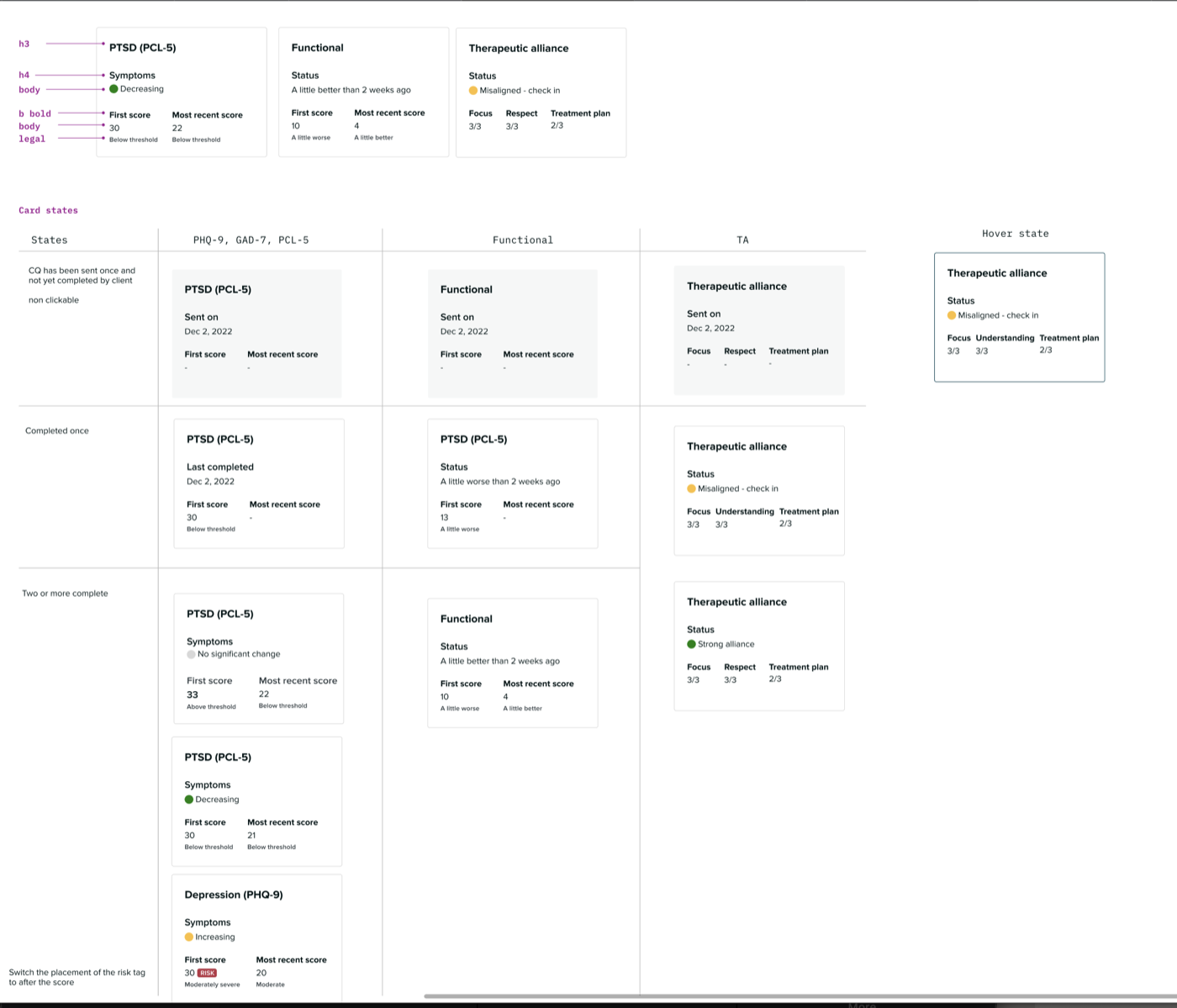Click the TA column header
The image size is (1177, 1008).
click(x=742, y=240)
